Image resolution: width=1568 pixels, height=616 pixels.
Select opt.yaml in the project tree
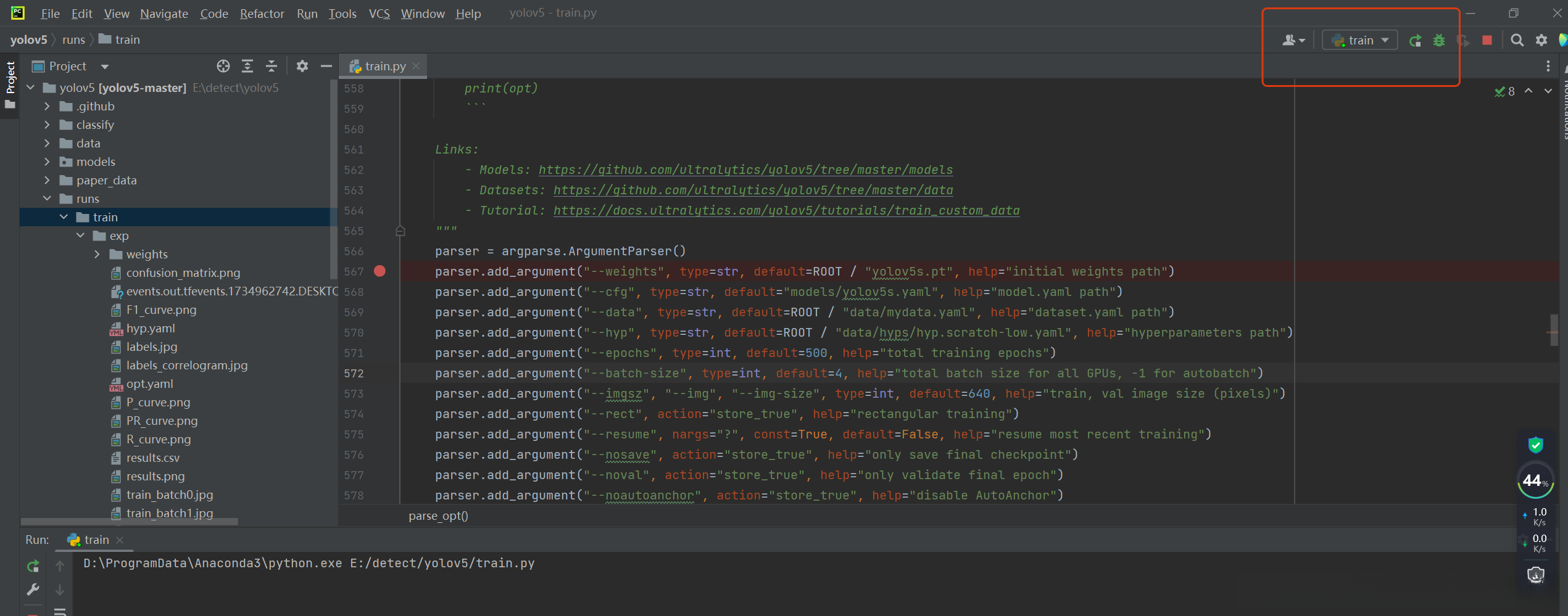(x=149, y=384)
